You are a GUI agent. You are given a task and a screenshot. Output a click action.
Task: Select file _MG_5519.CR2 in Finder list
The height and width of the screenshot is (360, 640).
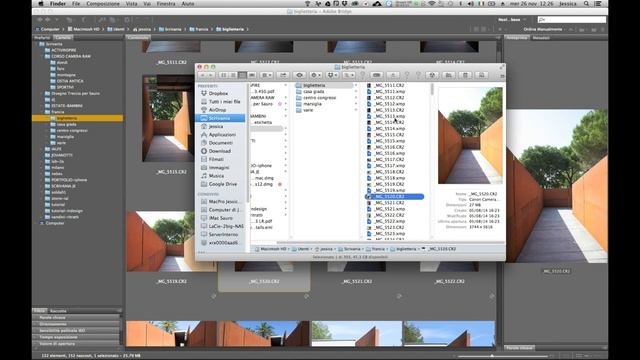coord(389,184)
